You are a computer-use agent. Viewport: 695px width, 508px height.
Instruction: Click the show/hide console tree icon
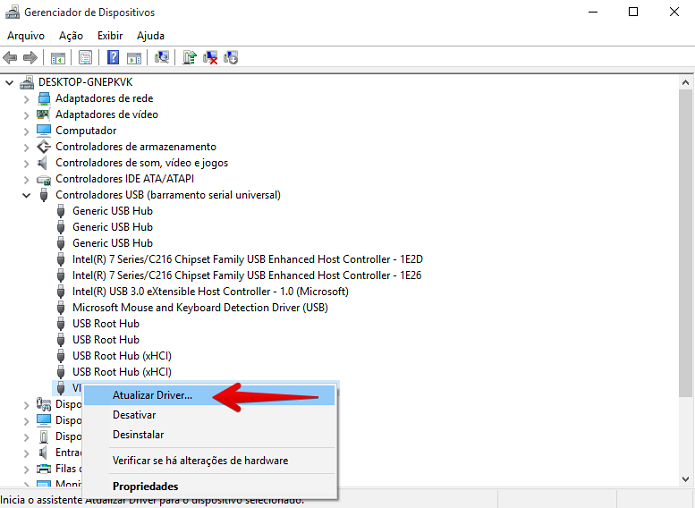click(x=58, y=58)
